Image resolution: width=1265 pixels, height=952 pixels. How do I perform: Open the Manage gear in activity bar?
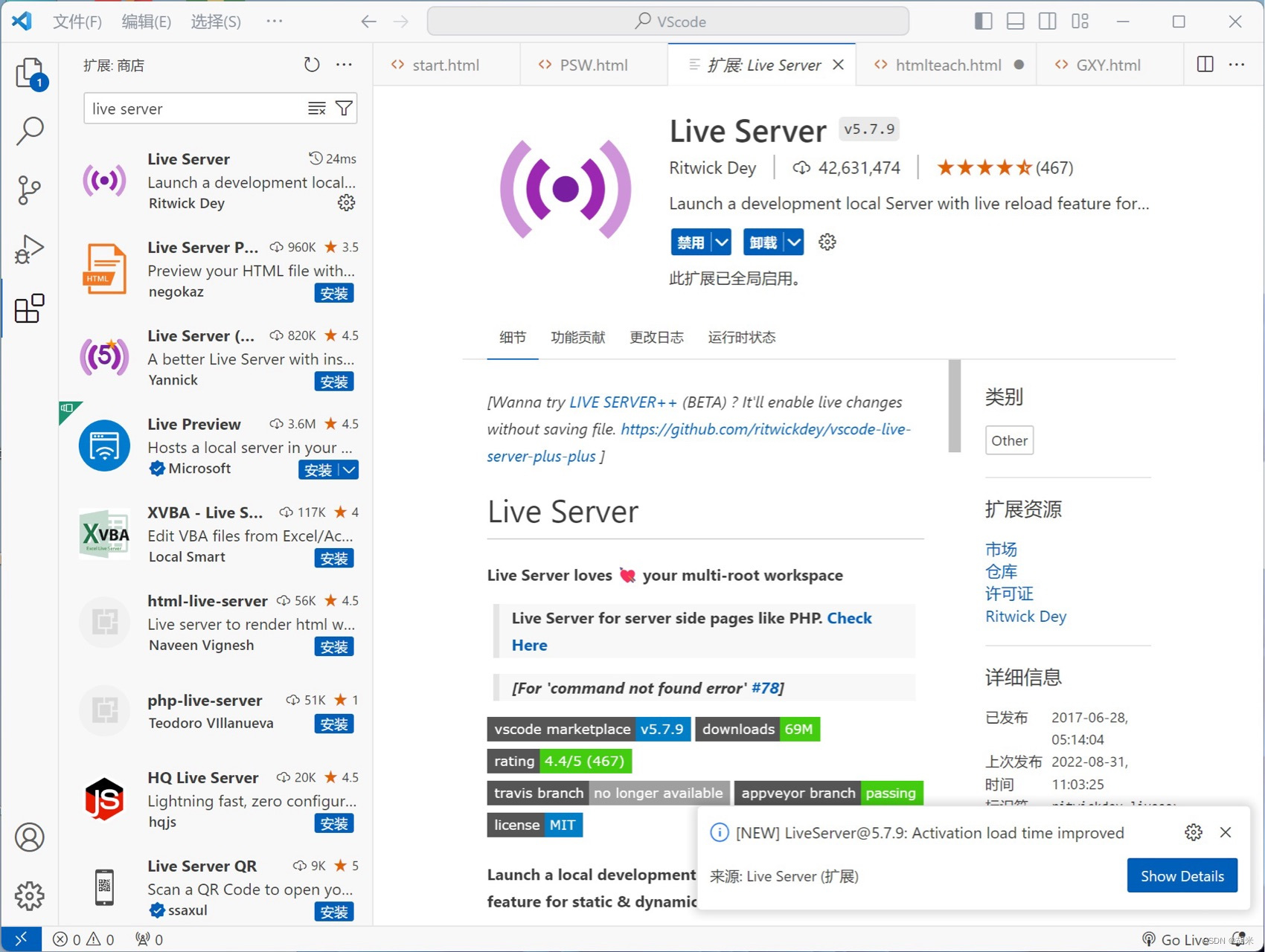30,896
